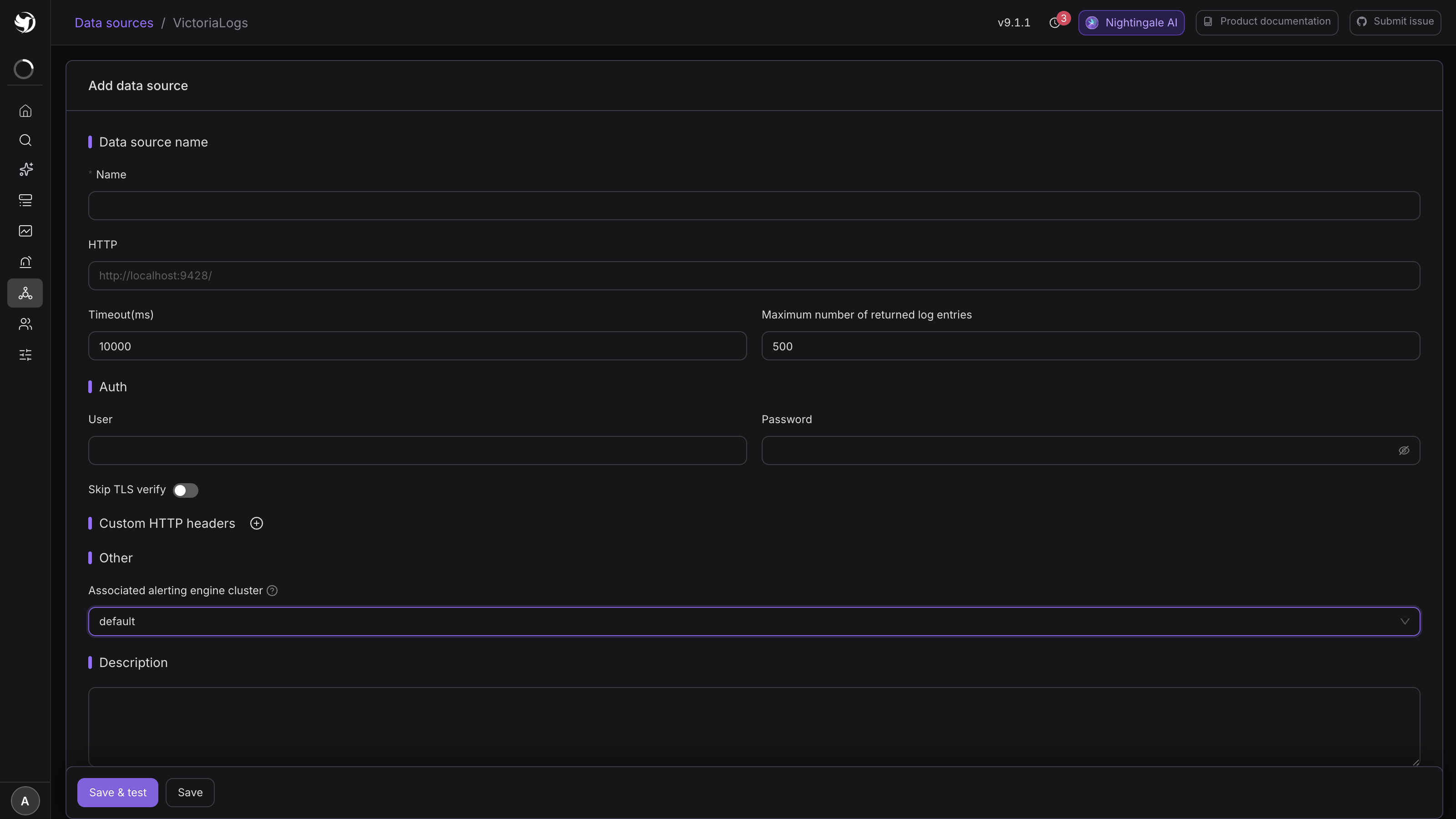Image resolution: width=1456 pixels, height=819 pixels.
Task: Show help for Associated alerting engine cluster
Action: click(272, 591)
